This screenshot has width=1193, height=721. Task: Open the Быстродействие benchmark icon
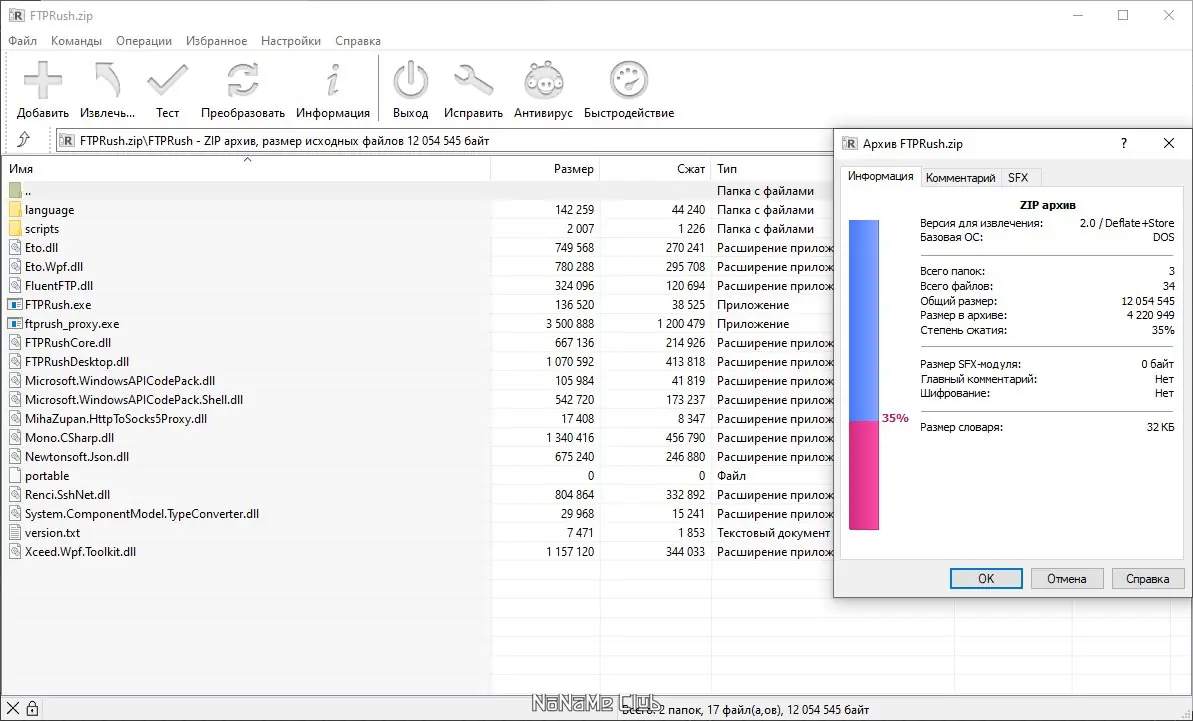628,80
